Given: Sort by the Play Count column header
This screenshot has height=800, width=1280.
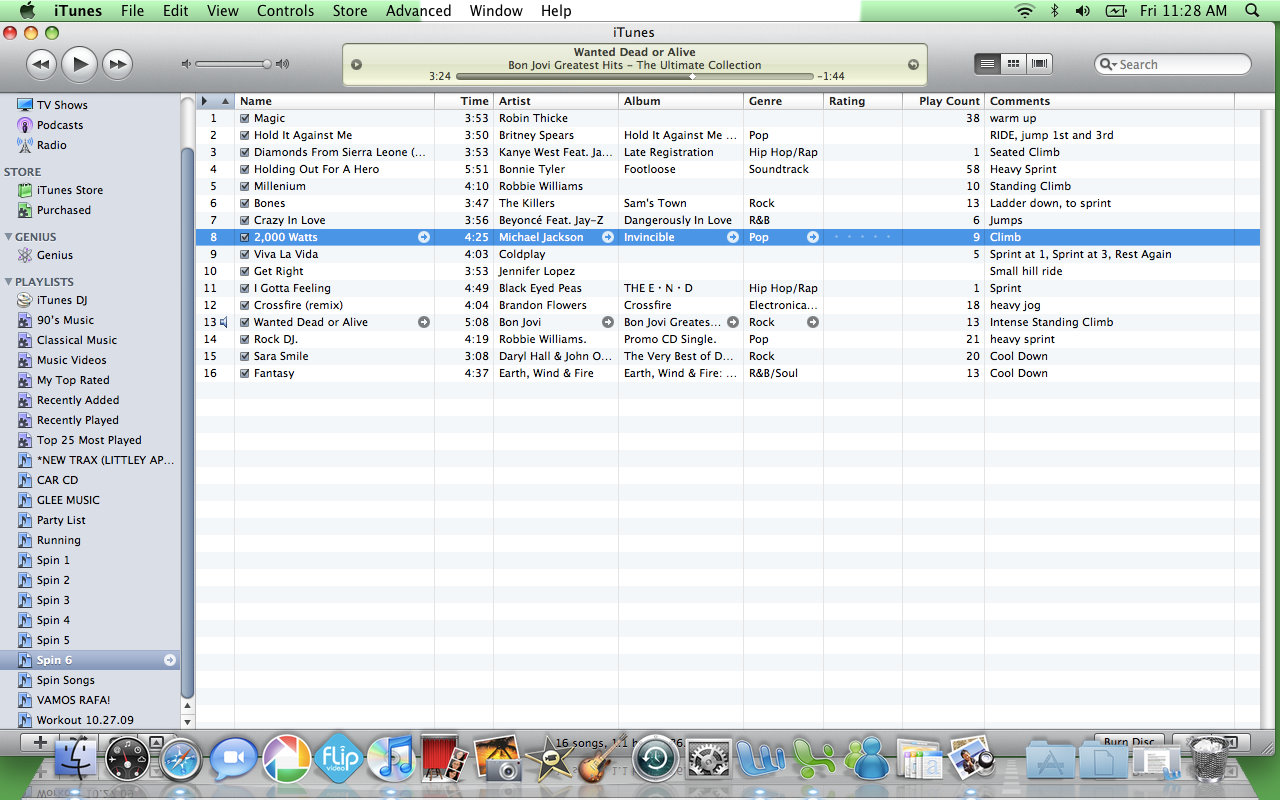Looking at the screenshot, I should tap(944, 101).
